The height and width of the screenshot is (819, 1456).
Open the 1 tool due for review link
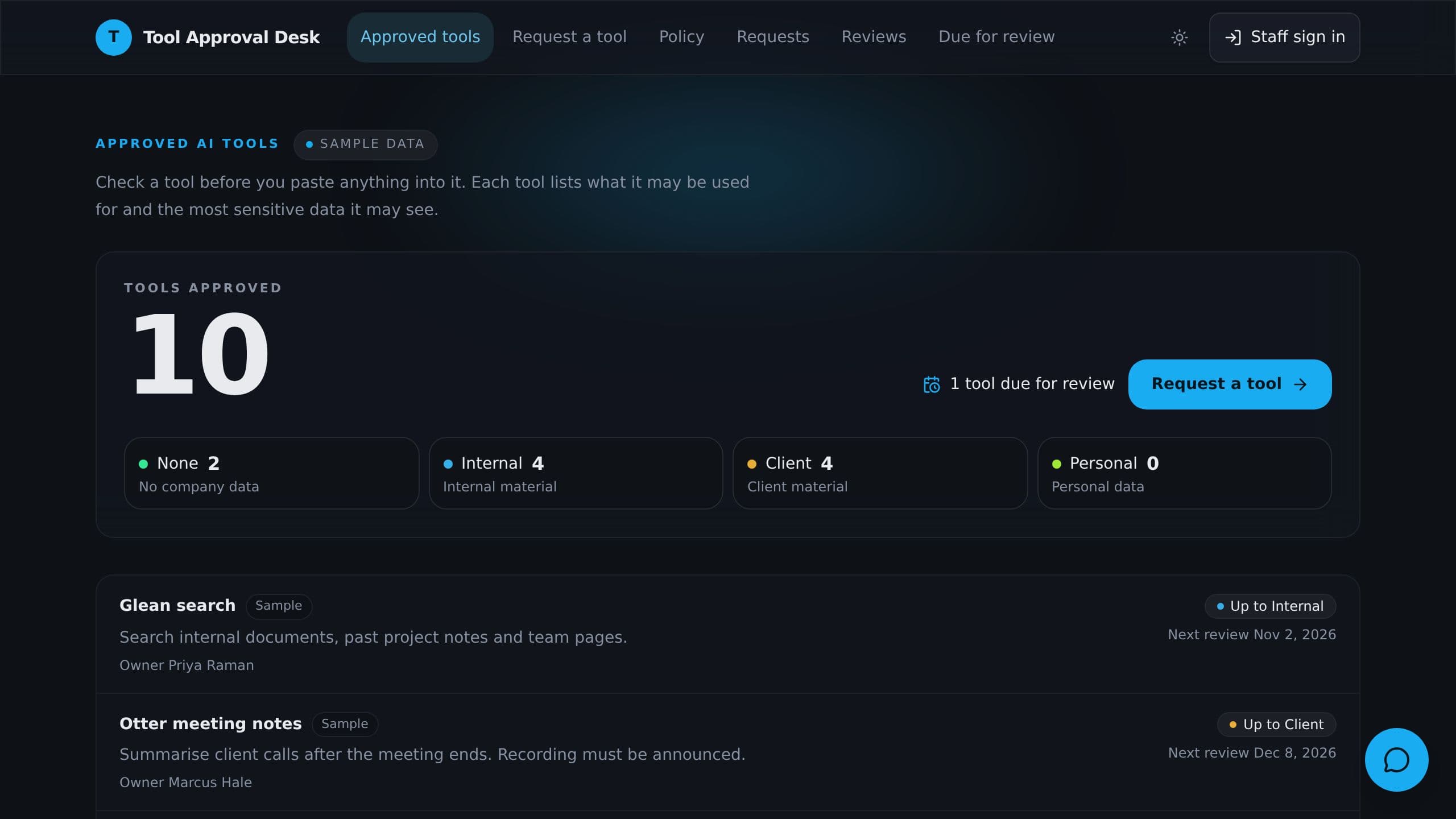point(1019,384)
